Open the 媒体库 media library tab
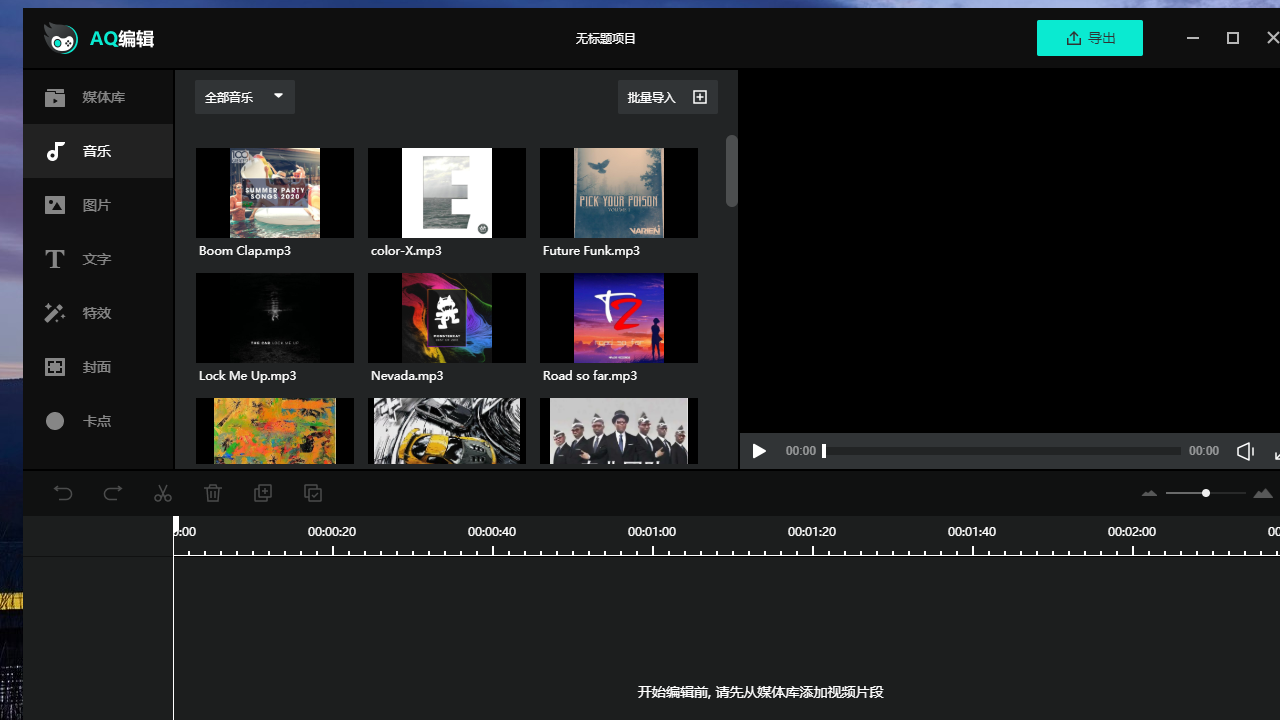Image resolution: width=1280 pixels, height=720 pixels. 98,97
